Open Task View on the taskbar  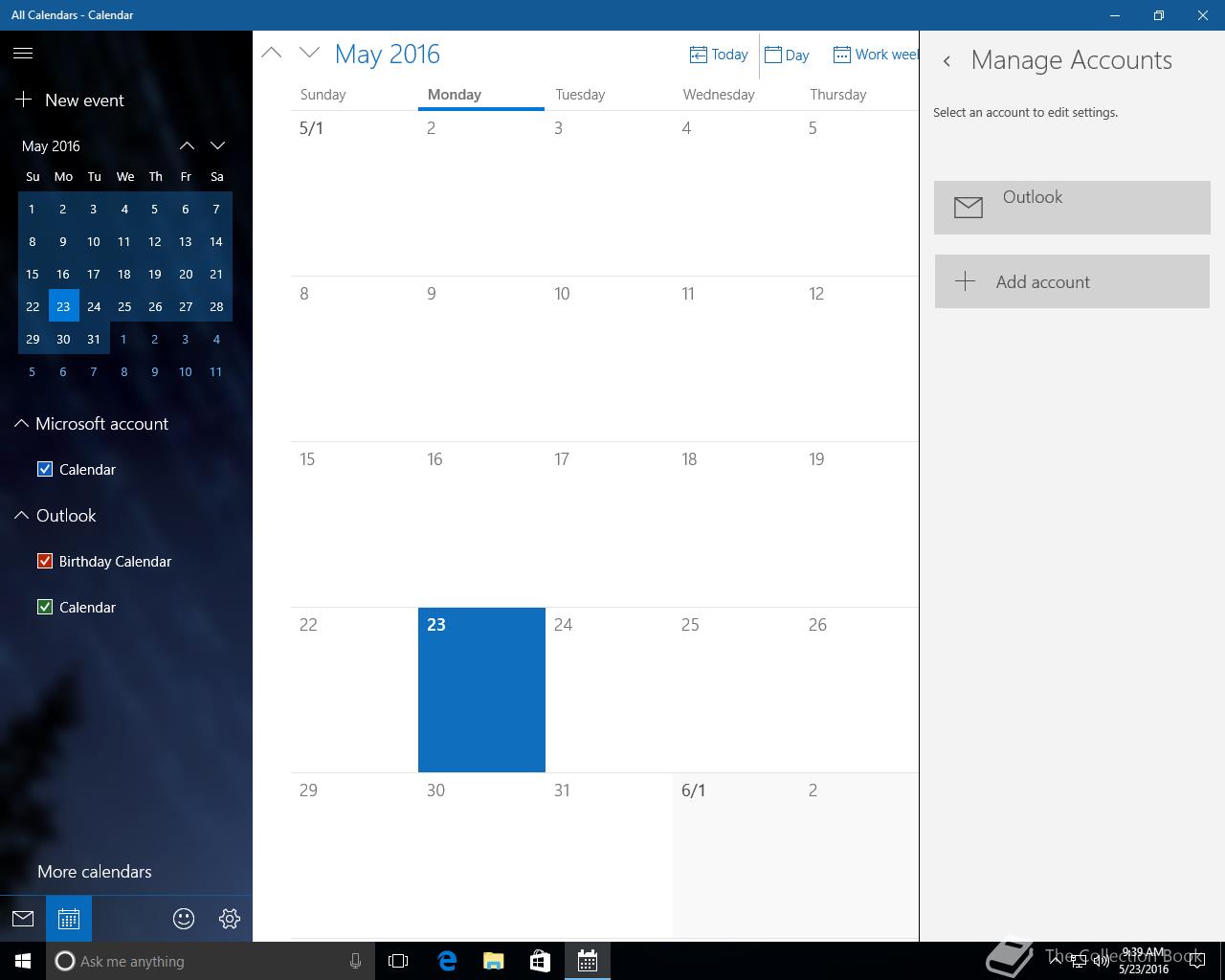pyautogui.click(x=398, y=961)
